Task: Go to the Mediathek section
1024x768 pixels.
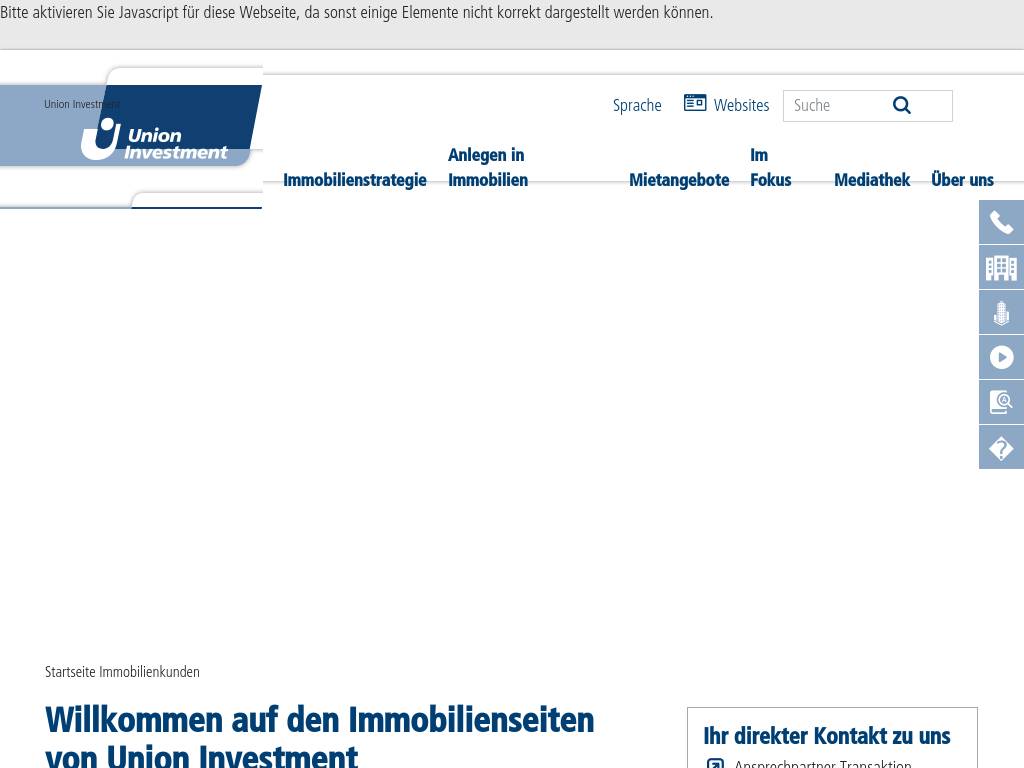Action: (x=872, y=181)
